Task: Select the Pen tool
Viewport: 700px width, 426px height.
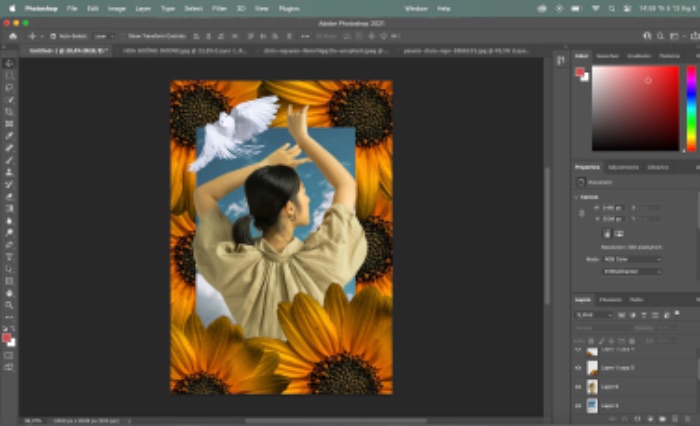Action: coord(9,245)
